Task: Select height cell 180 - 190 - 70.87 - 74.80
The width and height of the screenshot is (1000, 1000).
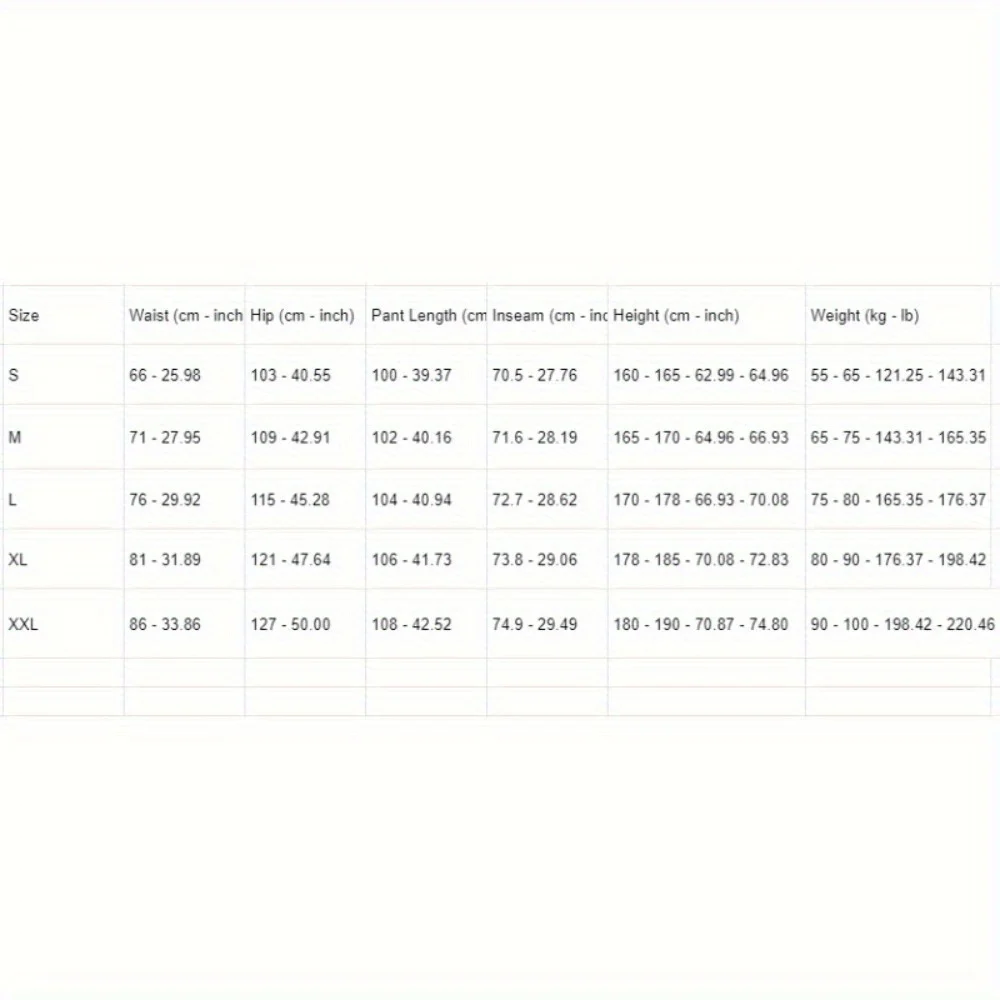Action: [x=706, y=624]
